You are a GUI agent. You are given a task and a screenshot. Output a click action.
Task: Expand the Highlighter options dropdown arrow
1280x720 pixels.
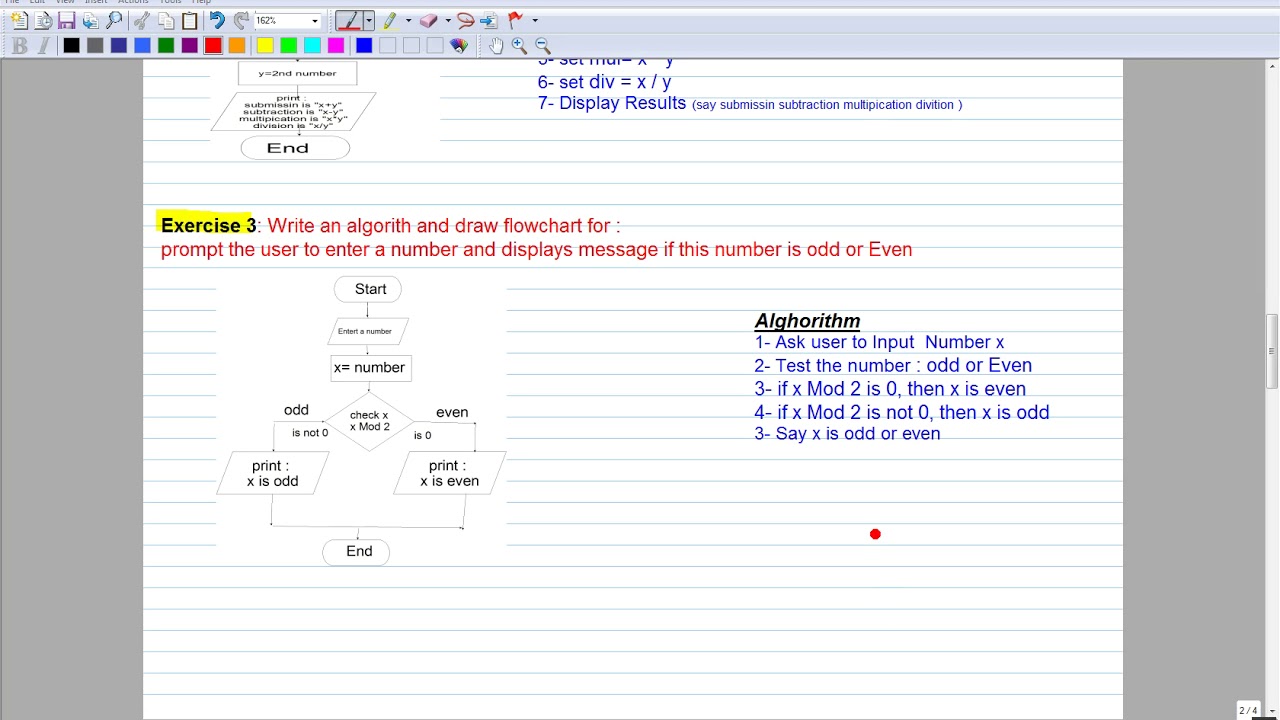tap(408, 20)
